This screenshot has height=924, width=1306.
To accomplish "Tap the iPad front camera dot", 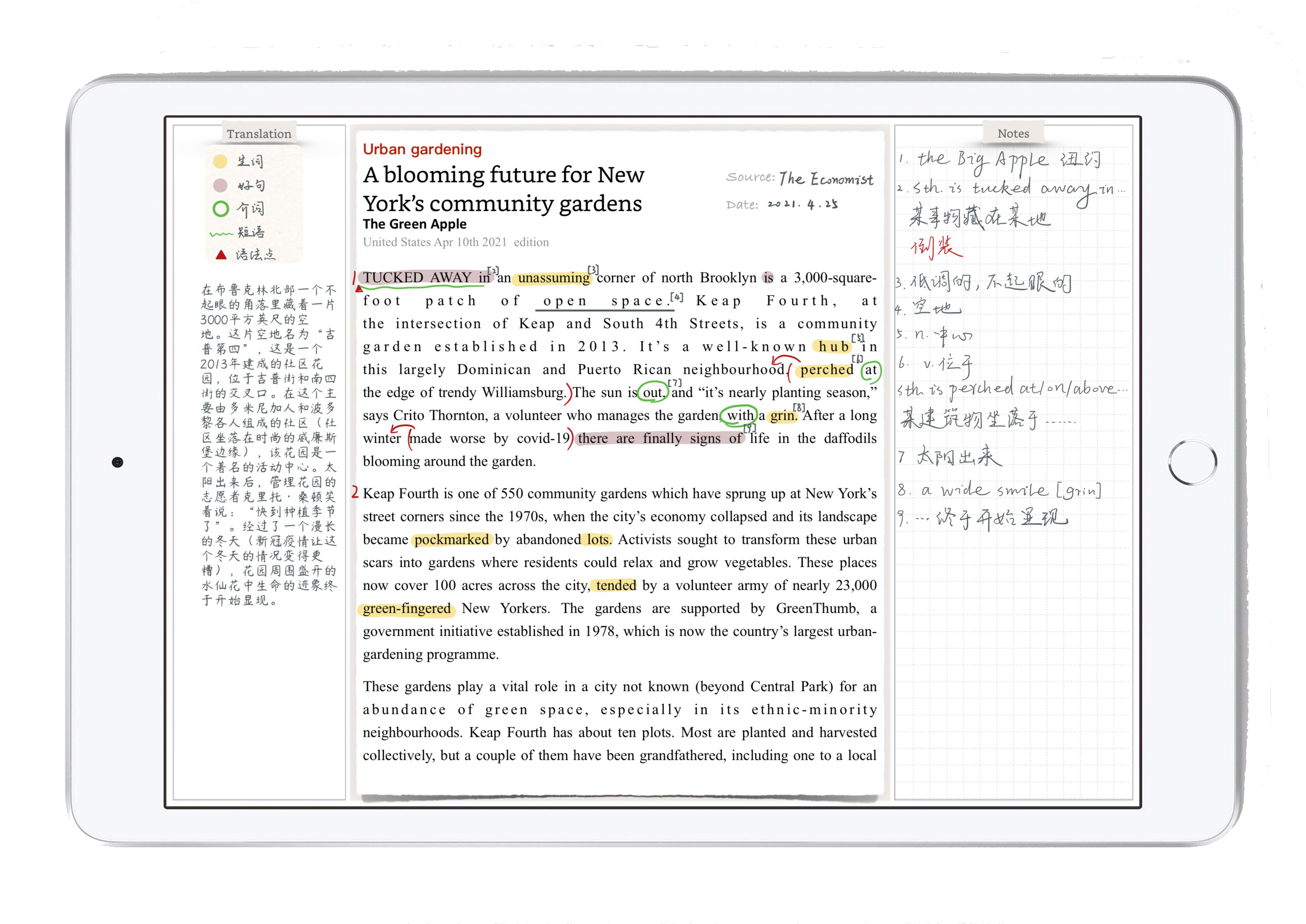I will 117,462.
